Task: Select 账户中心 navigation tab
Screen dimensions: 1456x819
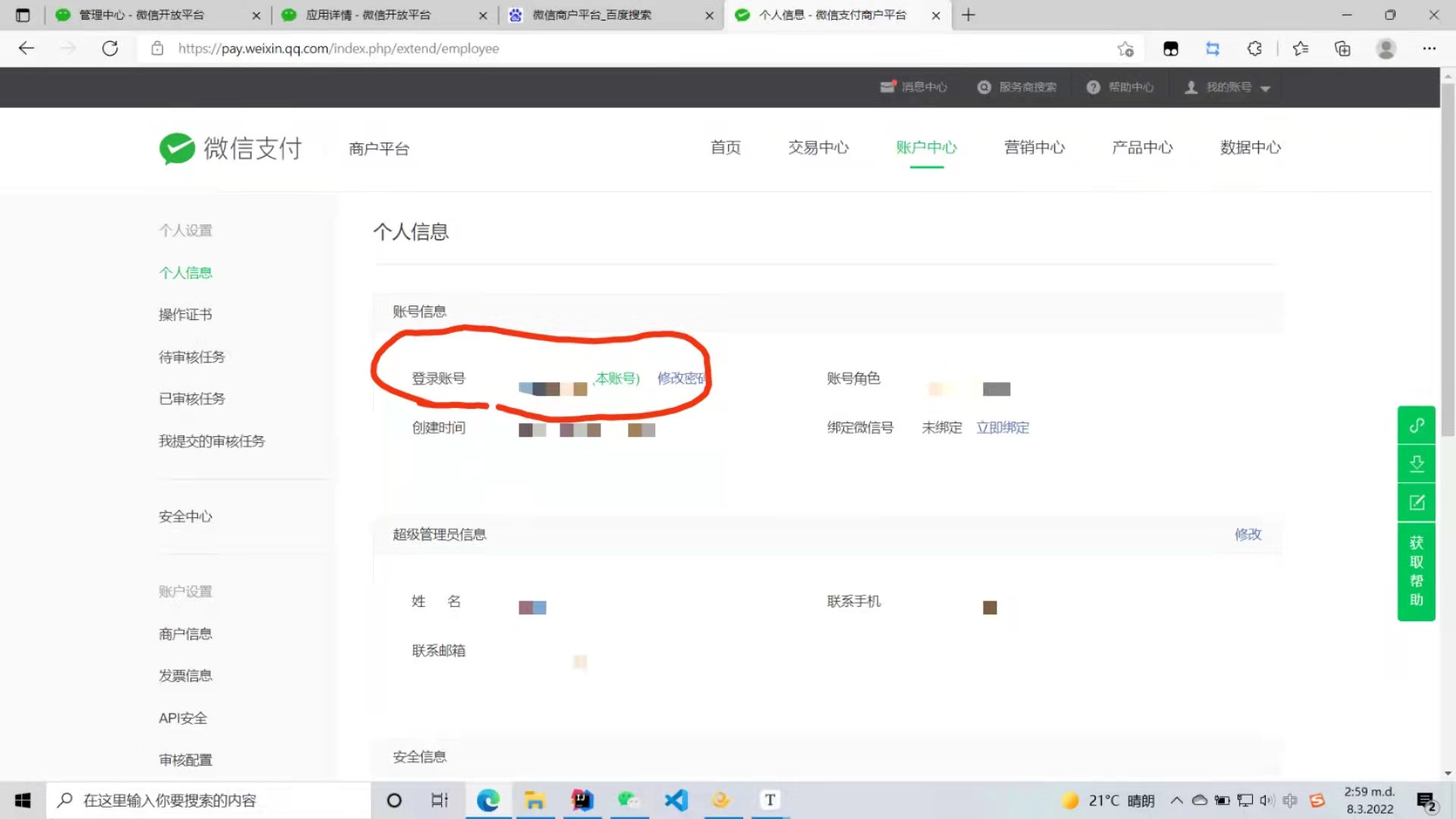Action: pyautogui.click(x=927, y=148)
